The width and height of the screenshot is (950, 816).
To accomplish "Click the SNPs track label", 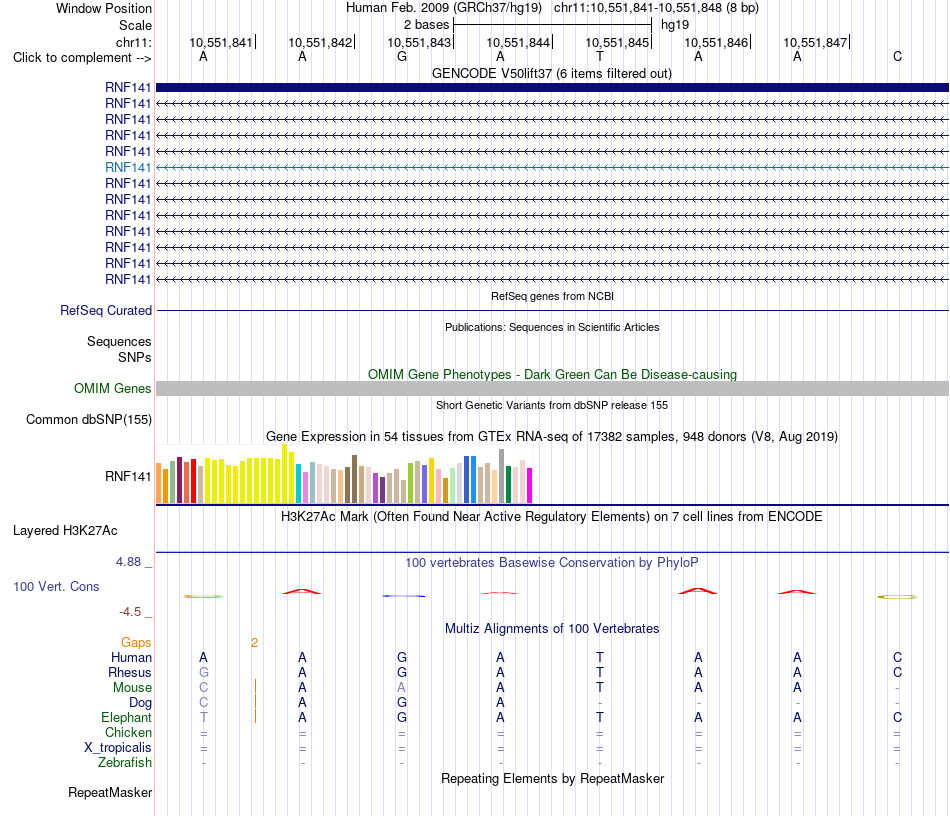I will 135,357.
